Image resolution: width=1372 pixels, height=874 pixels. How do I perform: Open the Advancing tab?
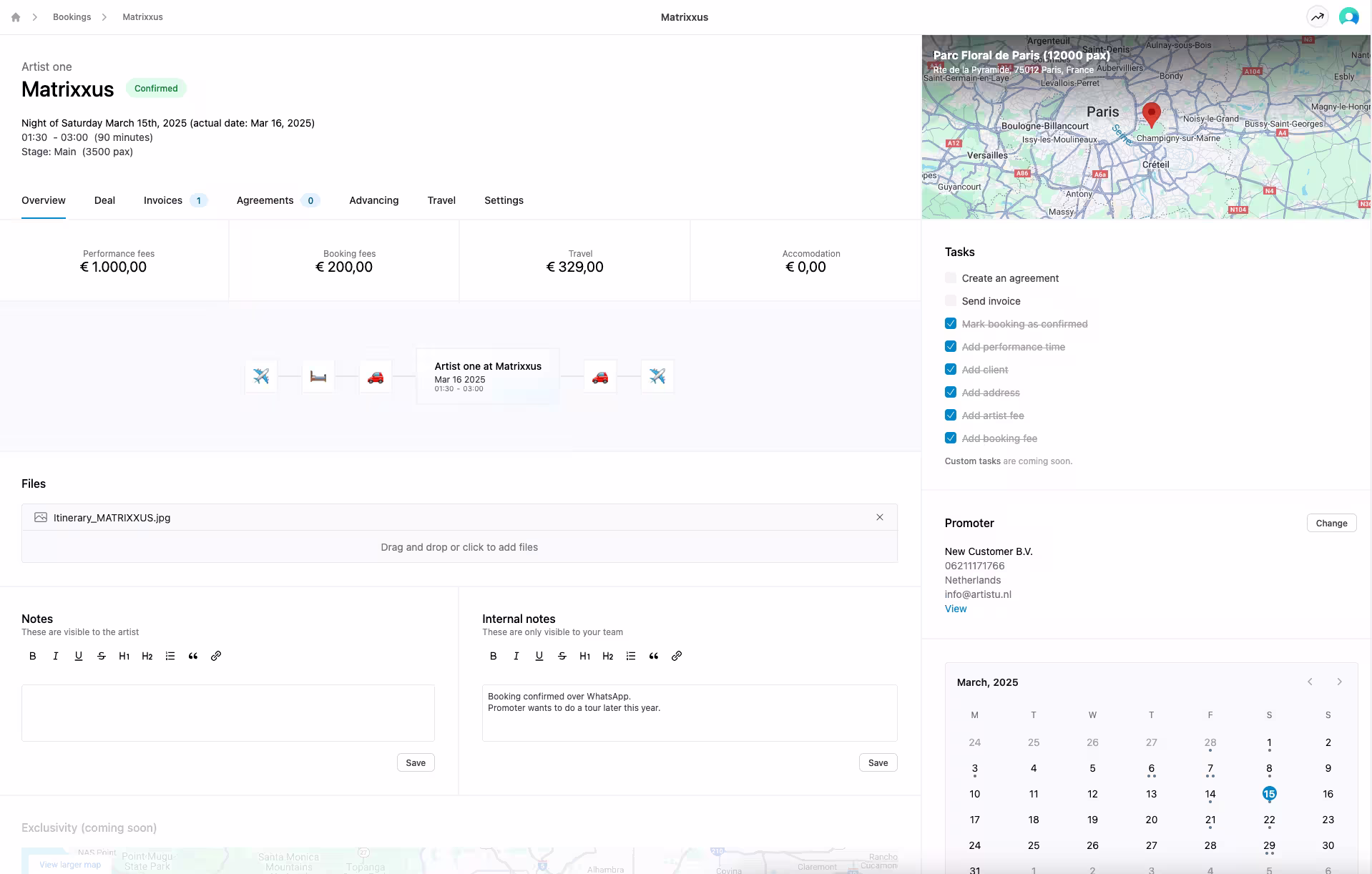click(373, 200)
